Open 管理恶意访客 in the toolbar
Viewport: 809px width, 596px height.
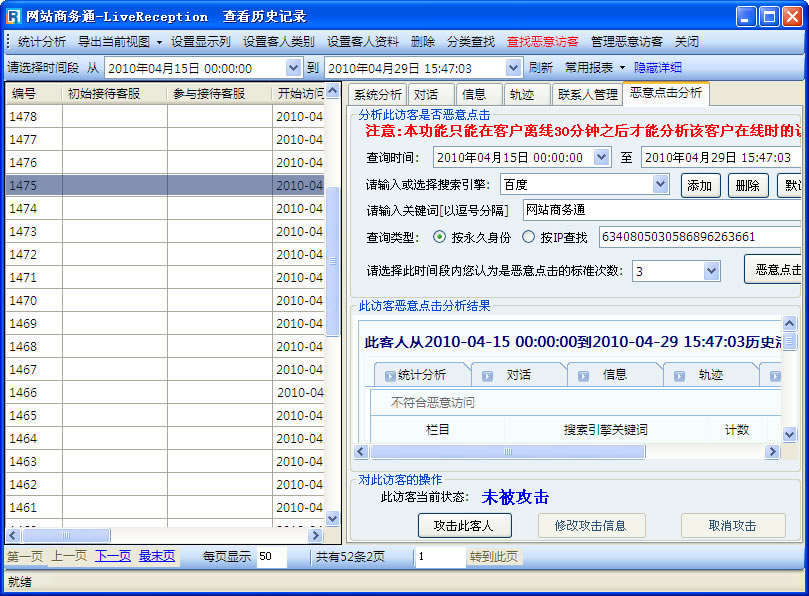pyautogui.click(x=626, y=42)
